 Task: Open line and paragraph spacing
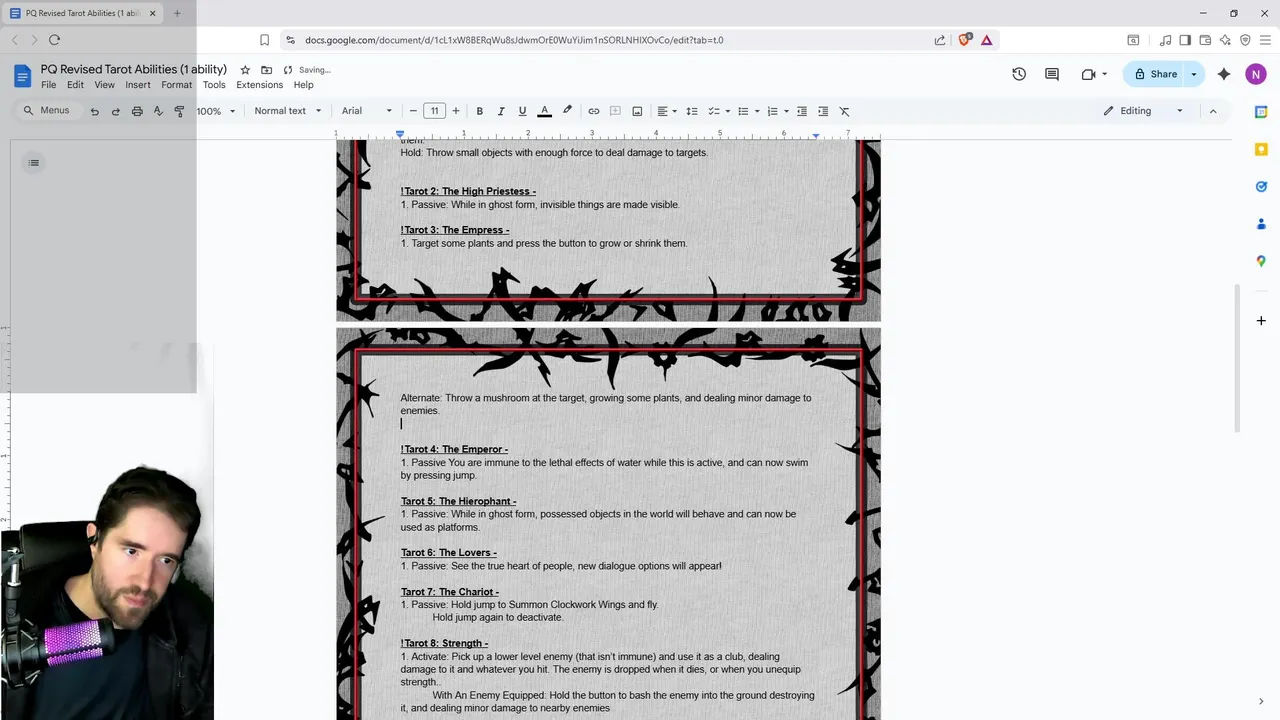(692, 111)
